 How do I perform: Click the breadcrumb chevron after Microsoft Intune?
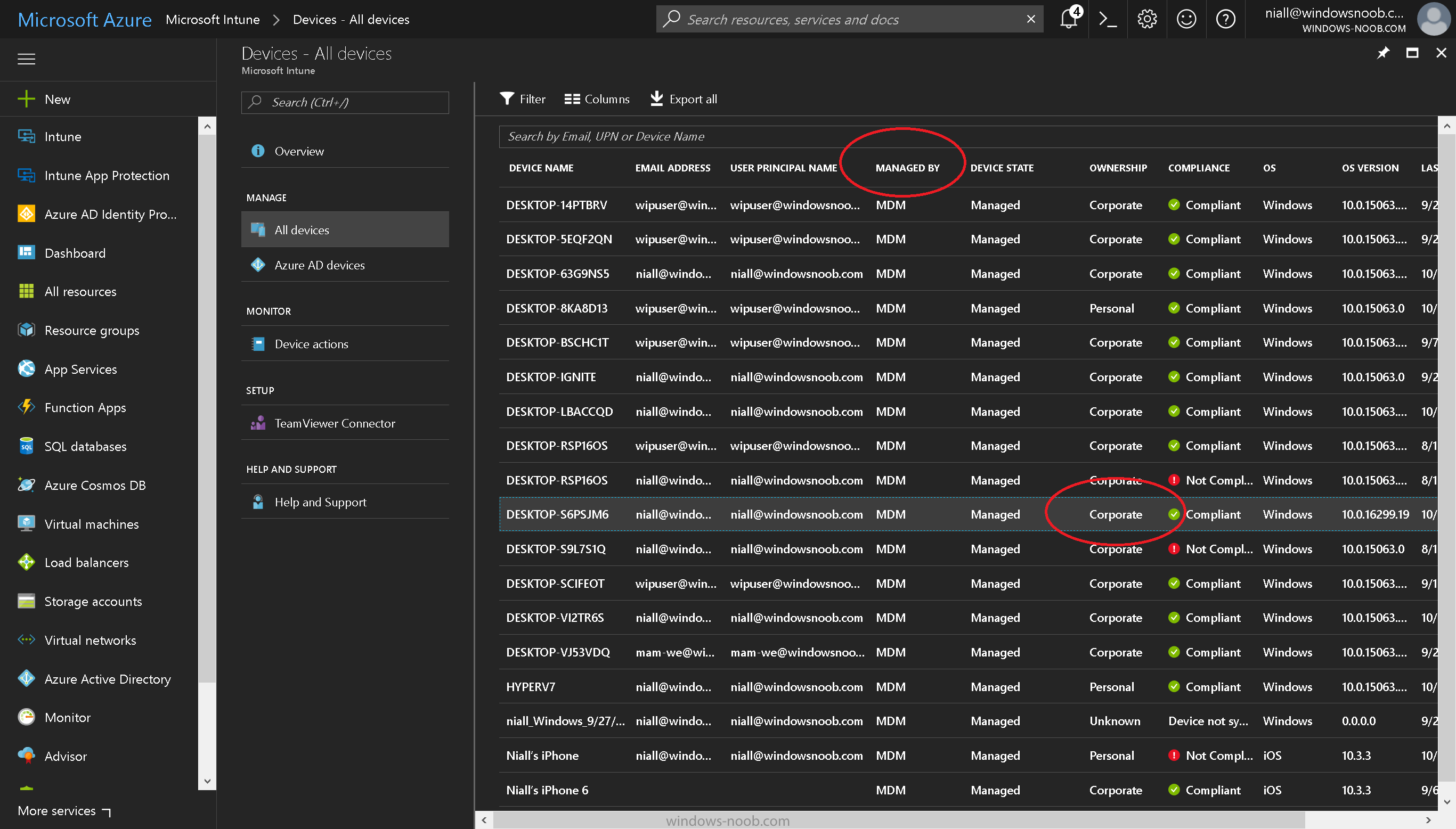tap(276, 20)
